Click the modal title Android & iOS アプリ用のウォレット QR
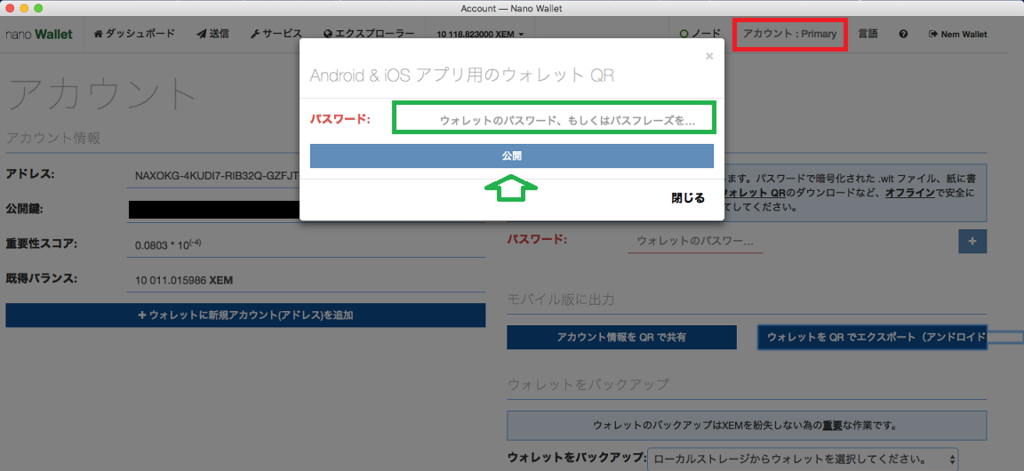The height and width of the screenshot is (471, 1024). (462, 75)
